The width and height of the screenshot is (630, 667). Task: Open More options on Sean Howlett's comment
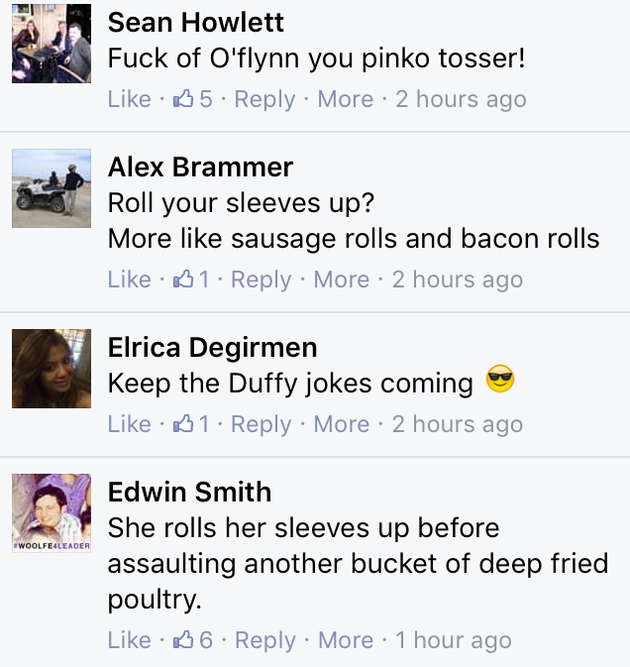(345, 99)
